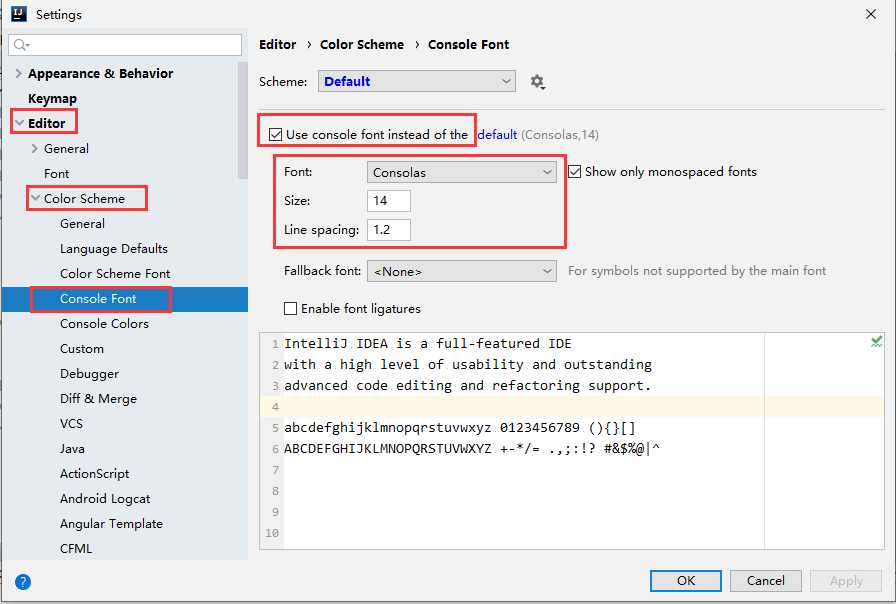Focus the settings search field
The height and width of the screenshot is (604, 896).
(x=125, y=45)
